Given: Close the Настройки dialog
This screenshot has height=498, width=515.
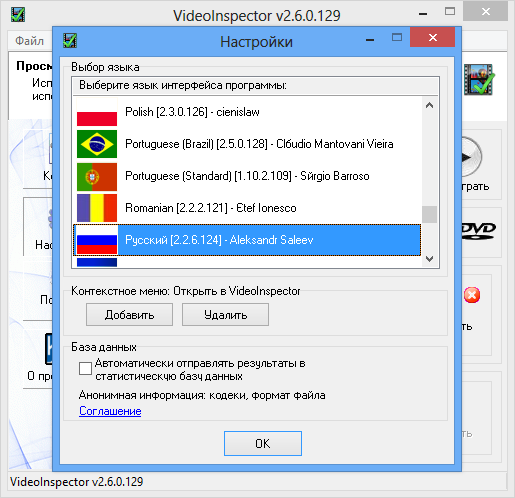Looking at the screenshot, I should 432,37.
